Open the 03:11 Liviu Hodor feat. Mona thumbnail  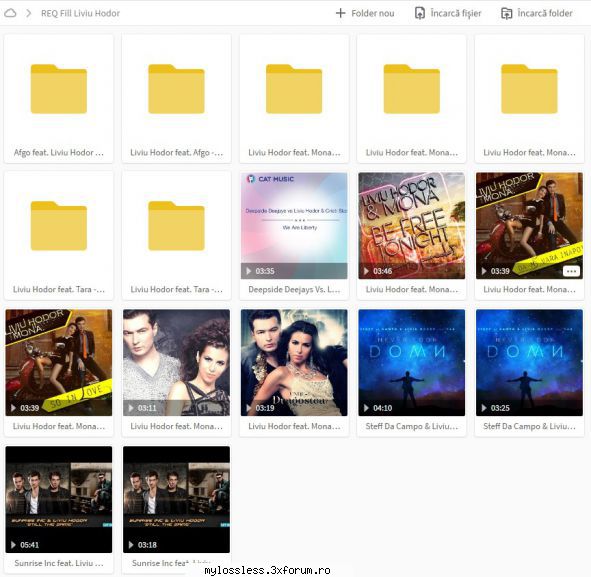(176, 363)
